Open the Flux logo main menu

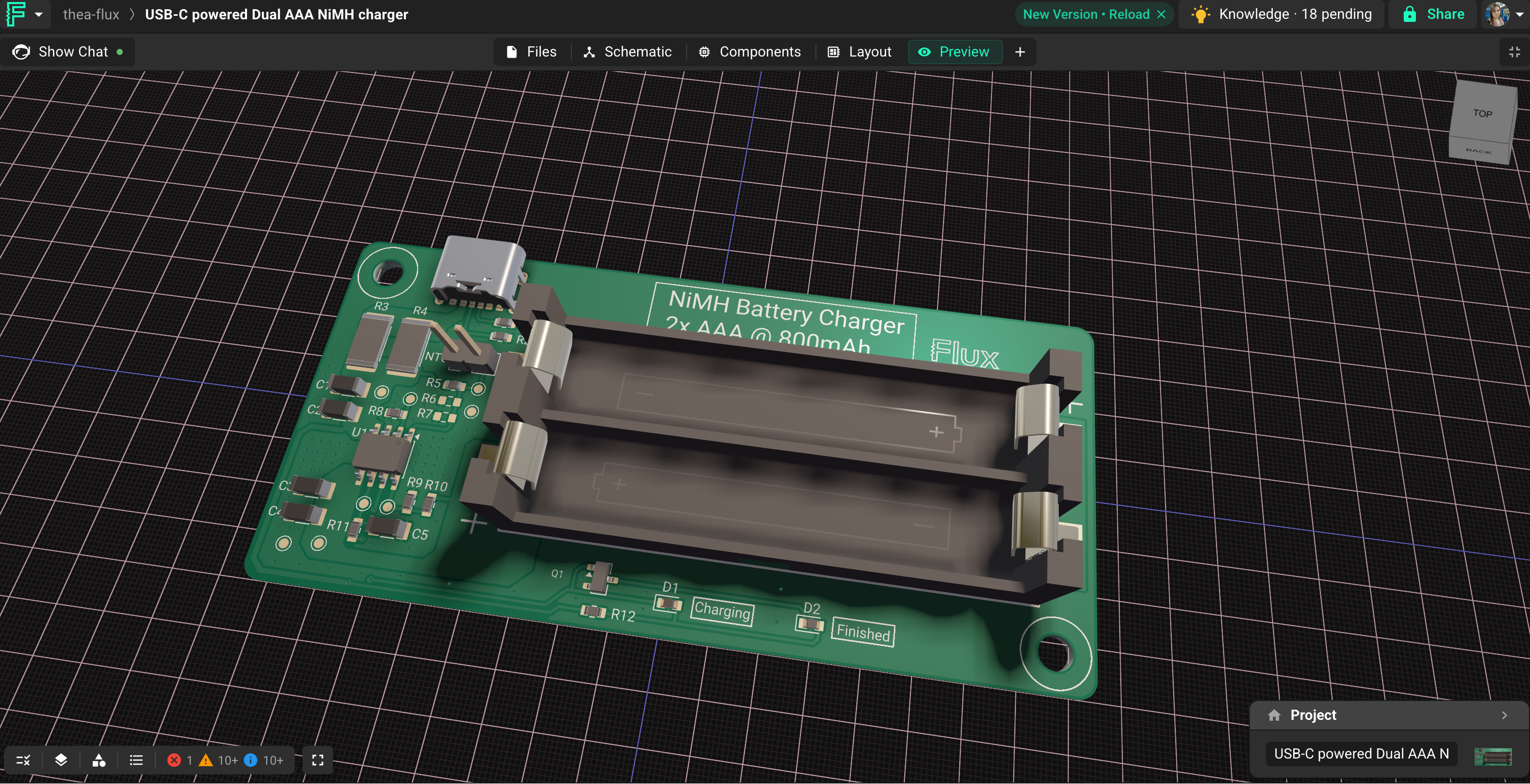15,14
